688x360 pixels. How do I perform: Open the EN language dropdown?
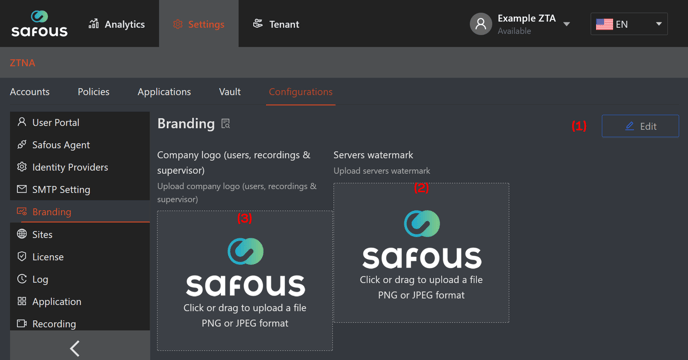click(629, 24)
